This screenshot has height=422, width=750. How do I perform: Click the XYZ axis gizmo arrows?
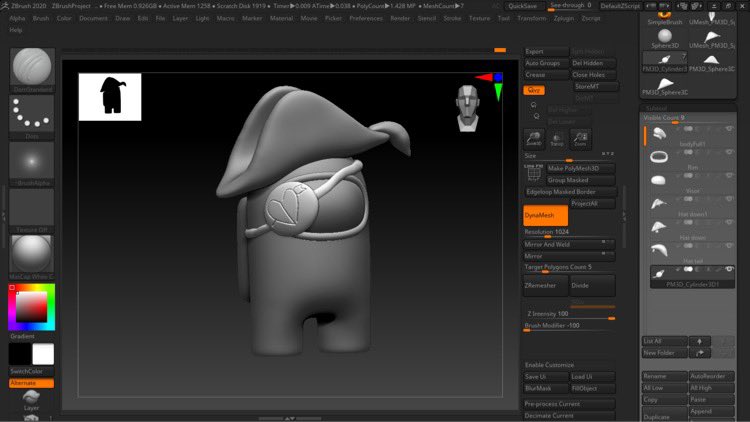pyautogui.click(x=490, y=85)
